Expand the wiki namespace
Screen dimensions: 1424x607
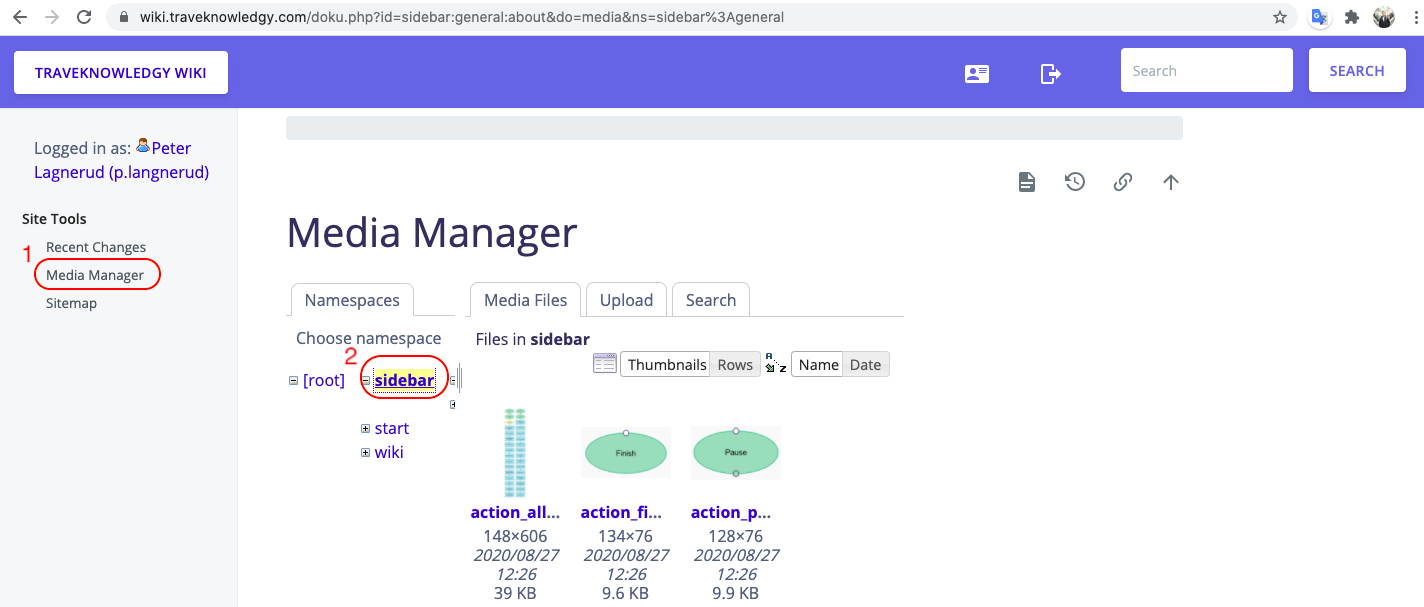(x=365, y=452)
